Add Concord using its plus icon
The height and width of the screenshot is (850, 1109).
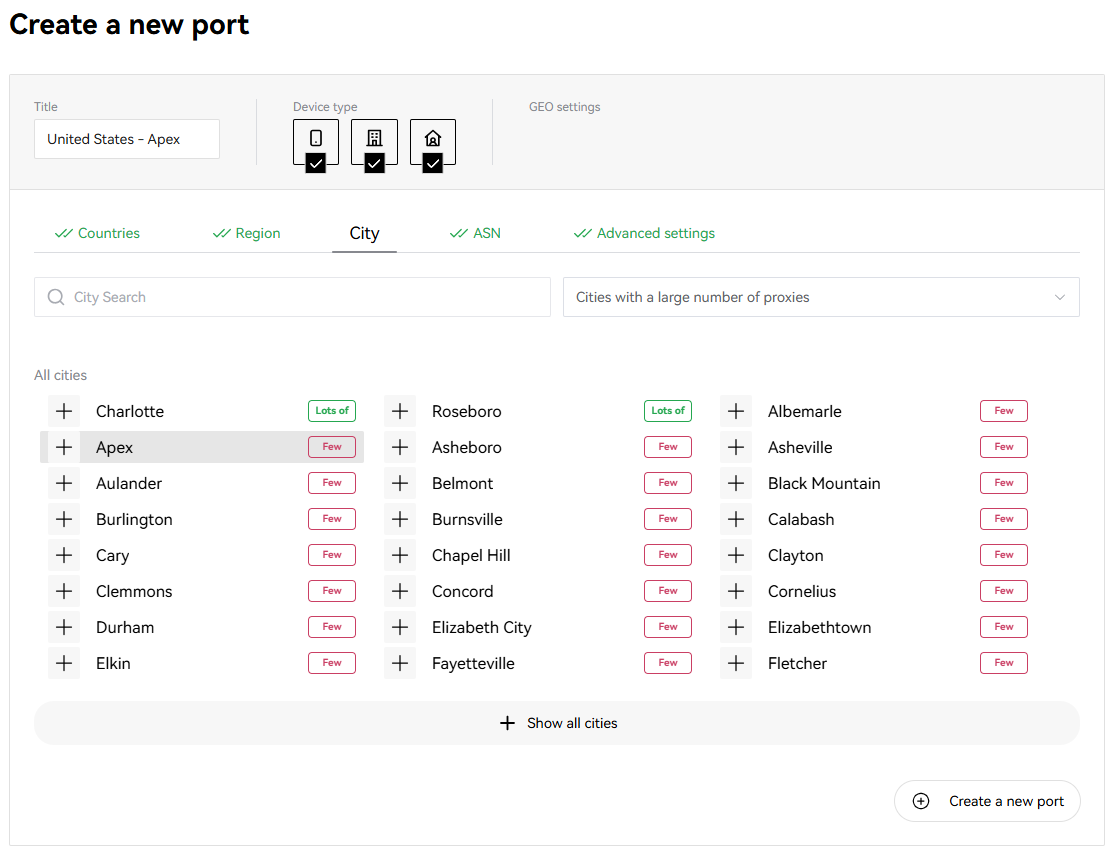pyautogui.click(x=400, y=591)
